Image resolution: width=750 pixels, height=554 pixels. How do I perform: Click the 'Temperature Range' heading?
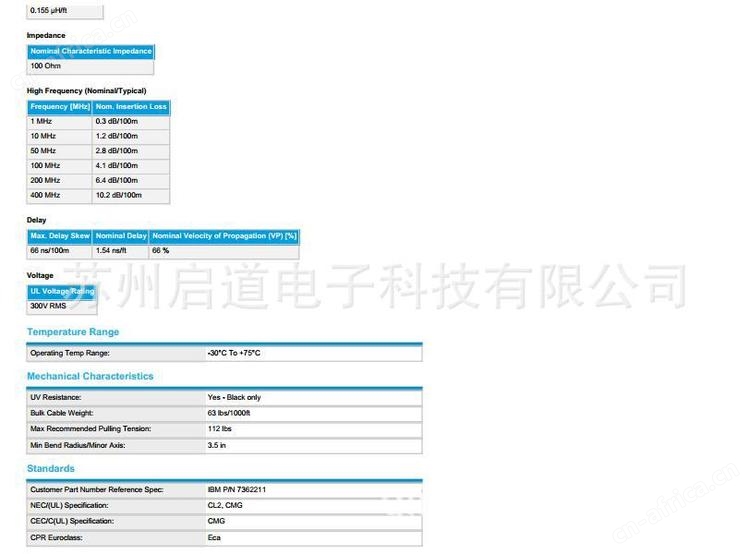[x=73, y=332]
